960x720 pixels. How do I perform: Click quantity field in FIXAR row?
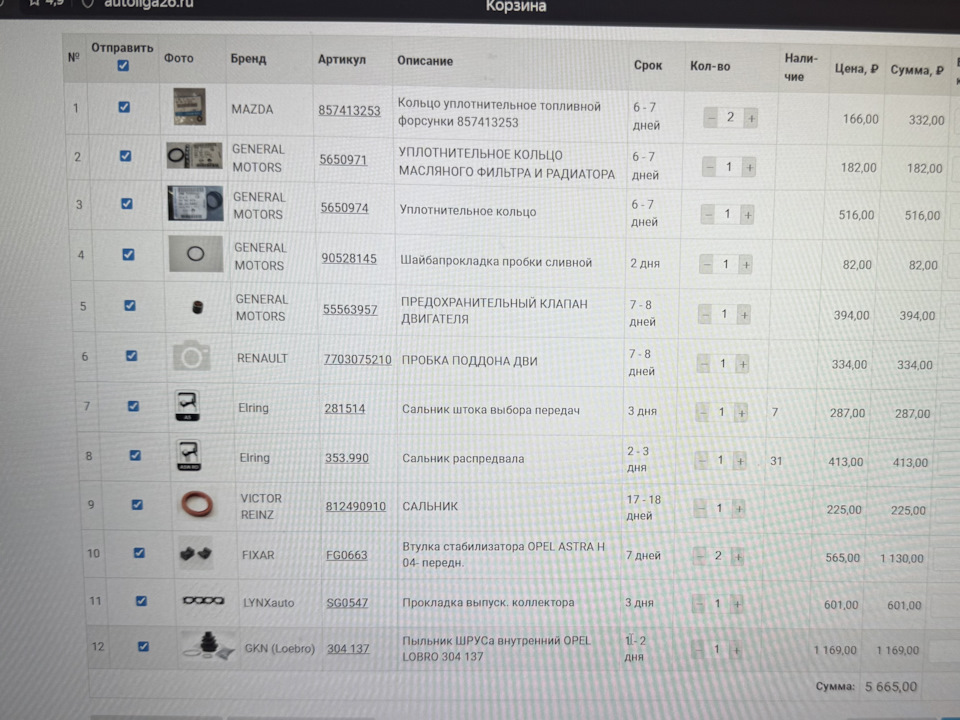[x=718, y=557]
